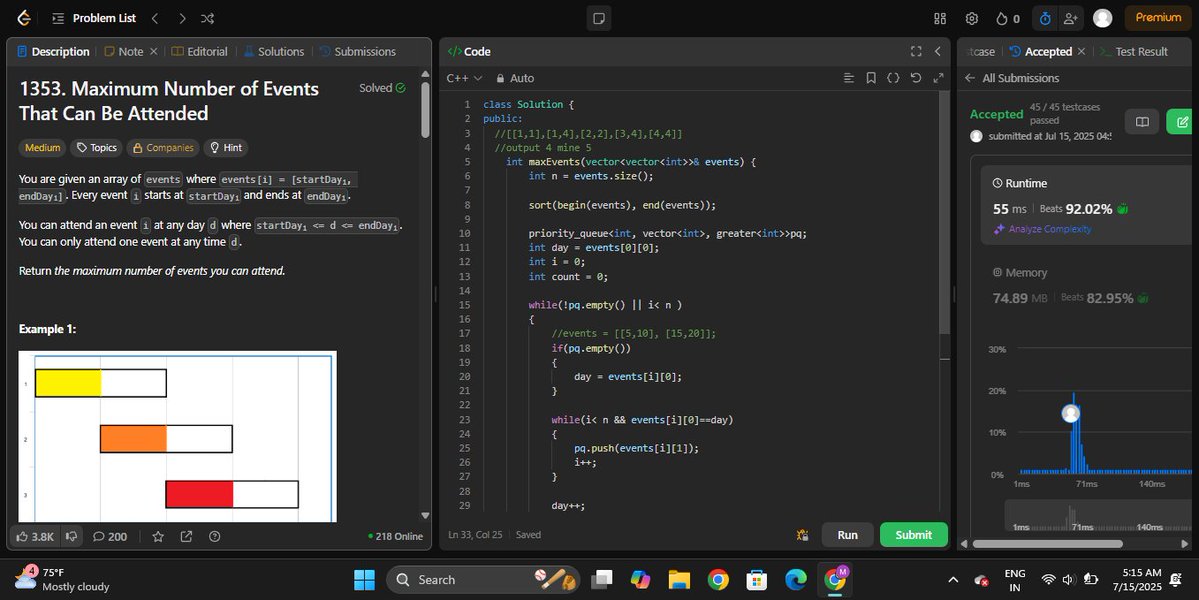Dislike the problem with thumbs down
This screenshot has height=600, width=1199.
pyautogui.click(x=71, y=537)
